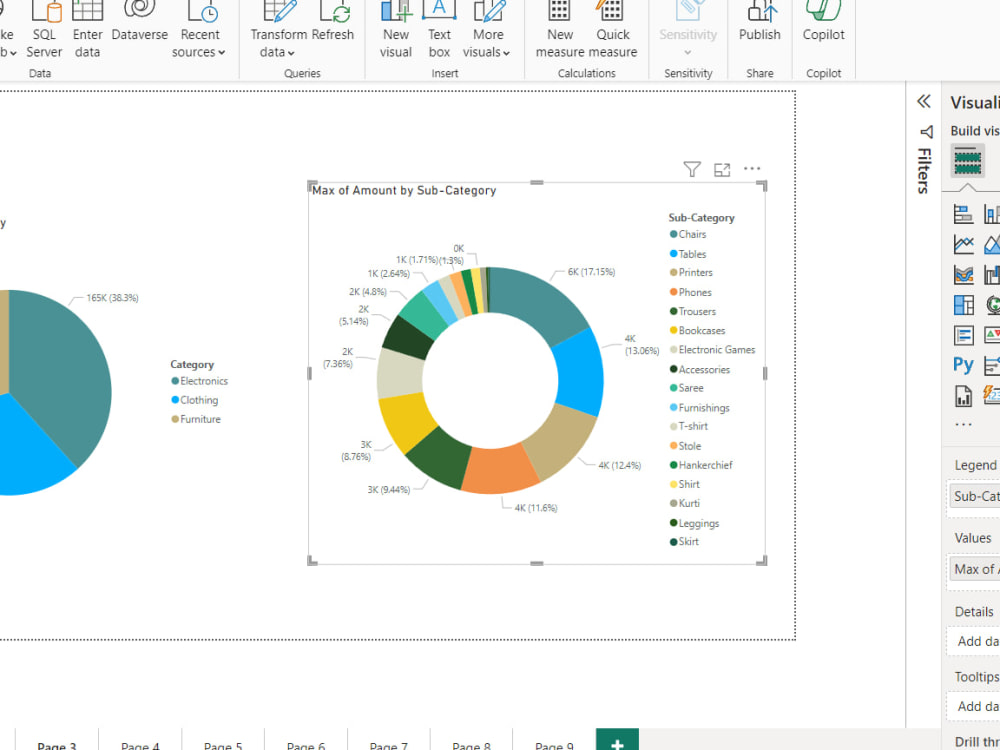Select Tables in Sub-Category legend
Viewport: 1000px width, 750px height.
coord(688,254)
